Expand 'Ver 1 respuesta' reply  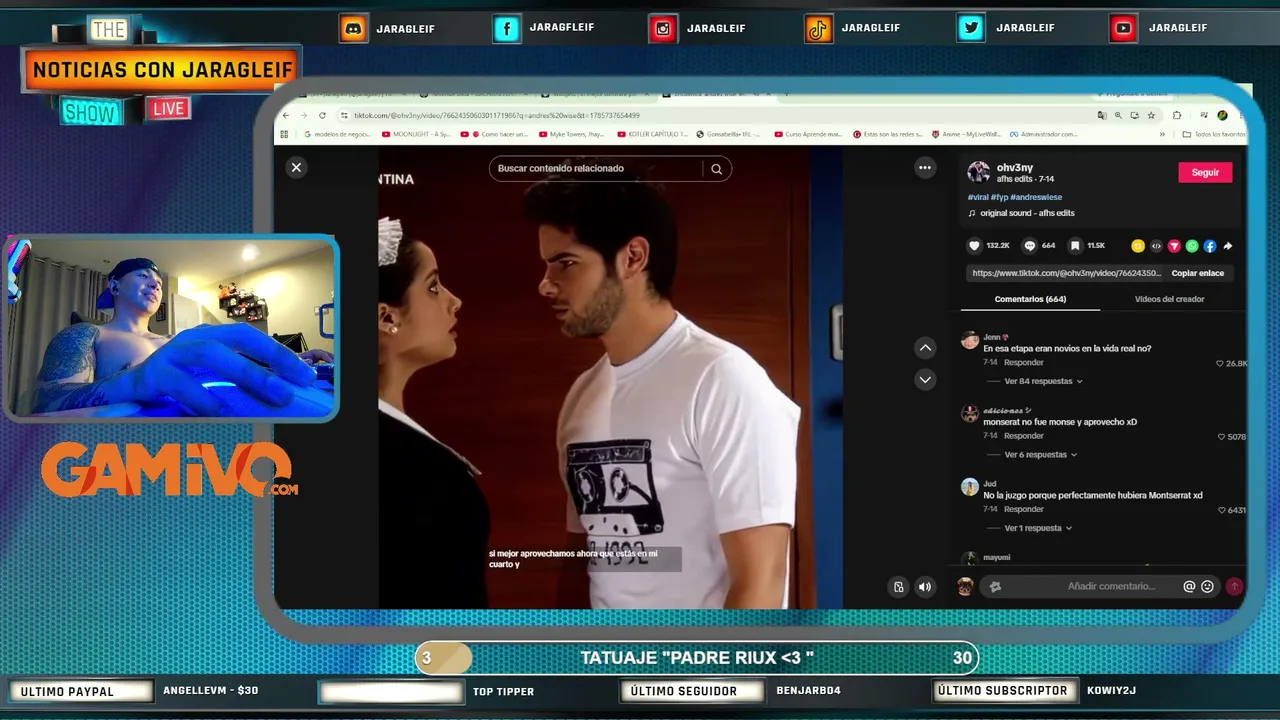(x=1037, y=528)
